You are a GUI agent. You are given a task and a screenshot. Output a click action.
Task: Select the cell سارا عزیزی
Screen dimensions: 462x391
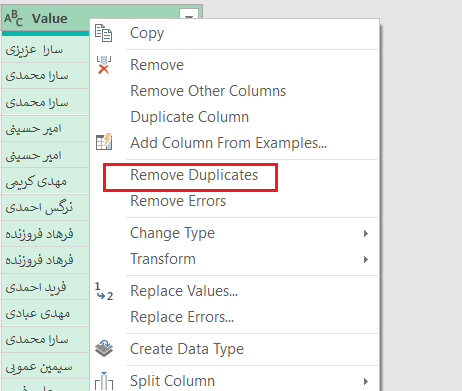(45, 49)
